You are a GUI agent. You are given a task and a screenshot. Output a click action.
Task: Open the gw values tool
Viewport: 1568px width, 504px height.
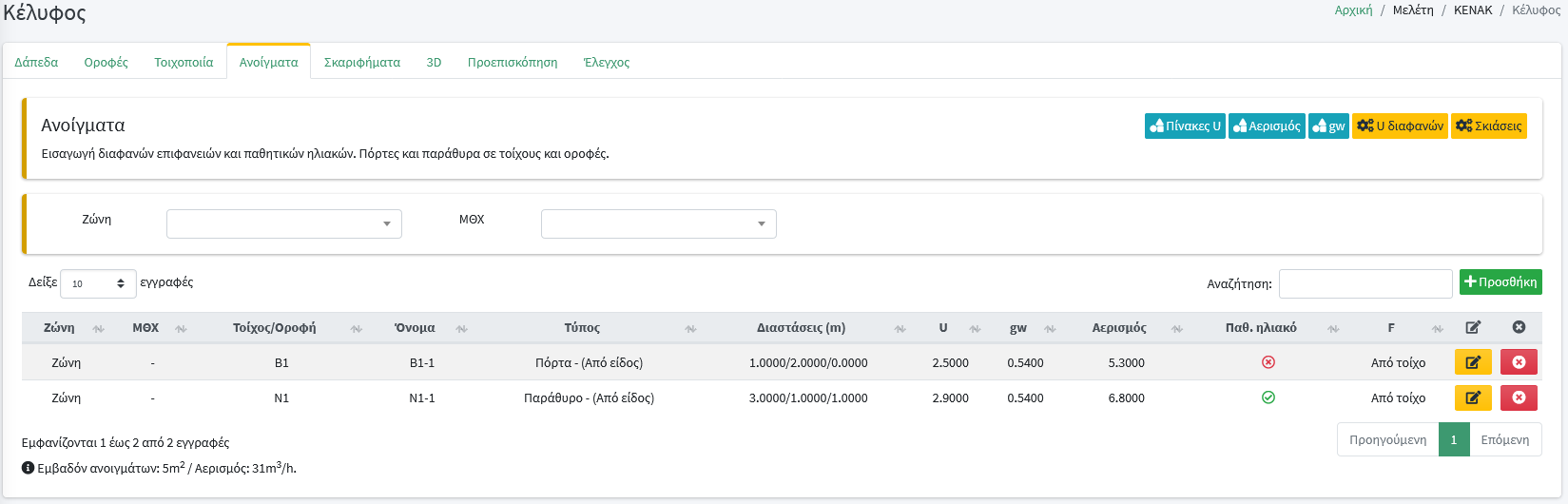pyautogui.click(x=1328, y=126)
